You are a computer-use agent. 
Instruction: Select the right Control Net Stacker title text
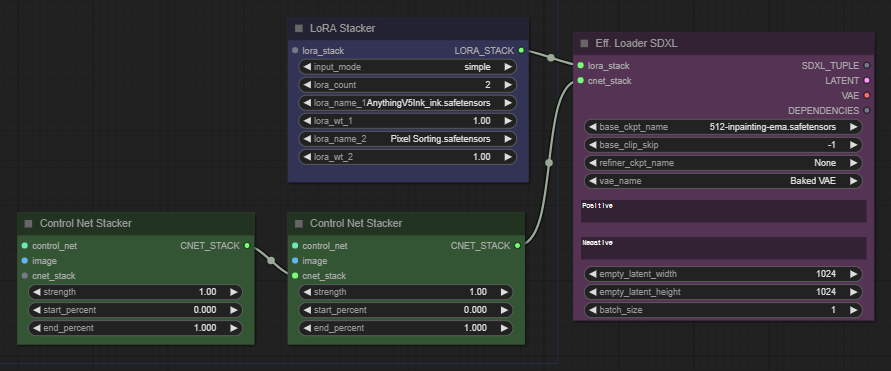356,224
